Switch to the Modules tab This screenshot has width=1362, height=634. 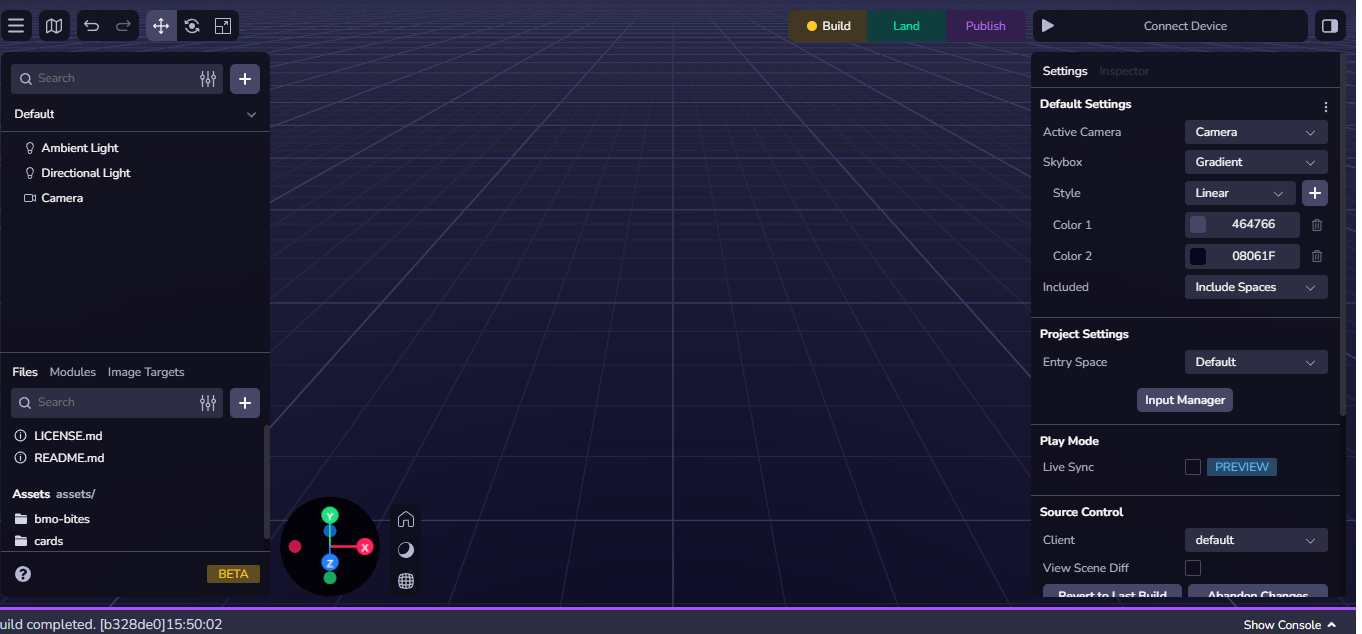point(73,372)
